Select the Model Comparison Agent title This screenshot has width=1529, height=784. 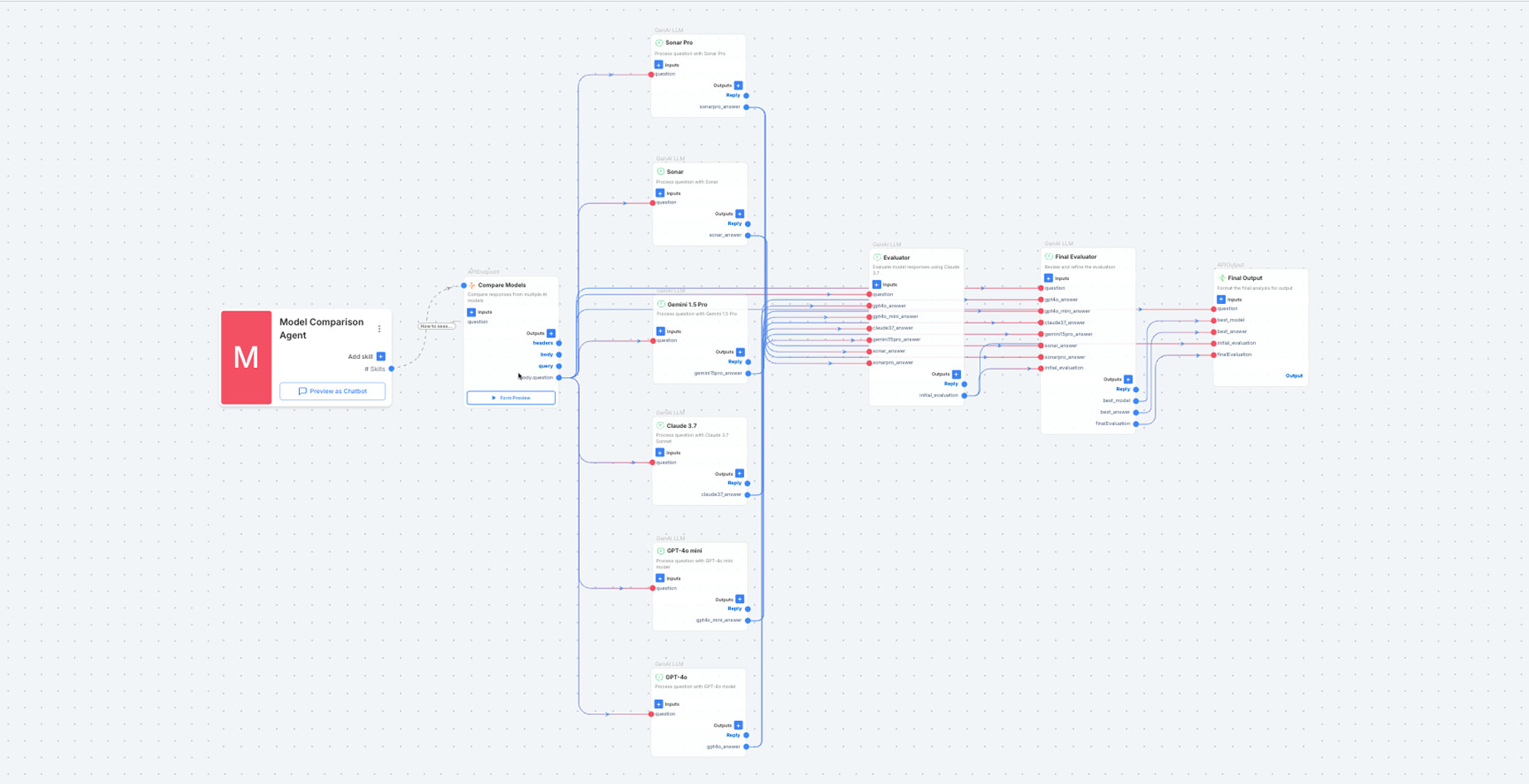pos(321,329)
